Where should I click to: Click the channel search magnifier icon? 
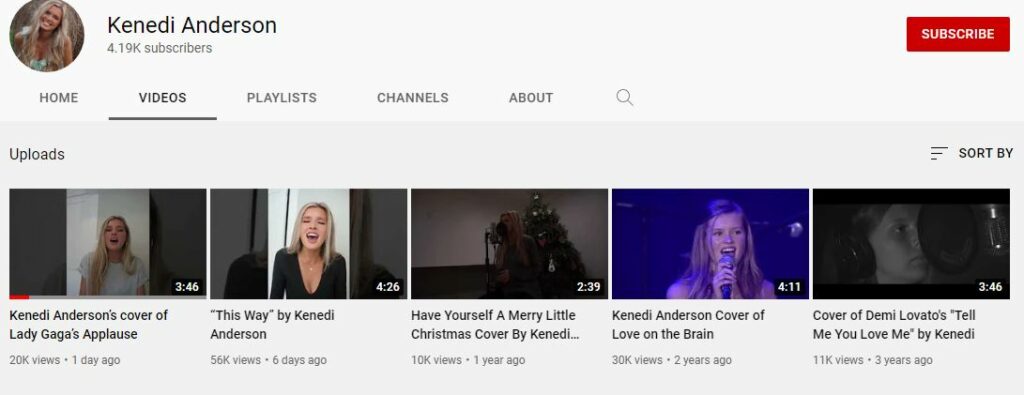coord(624,98)
